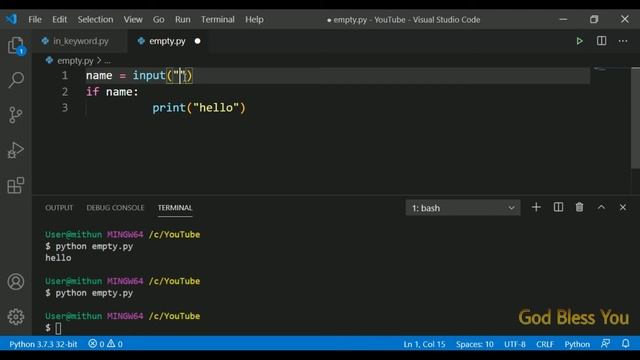Viewport: 640px width, 360px height.
Task: Show errors and warnings count
Action: coord(105,344)
